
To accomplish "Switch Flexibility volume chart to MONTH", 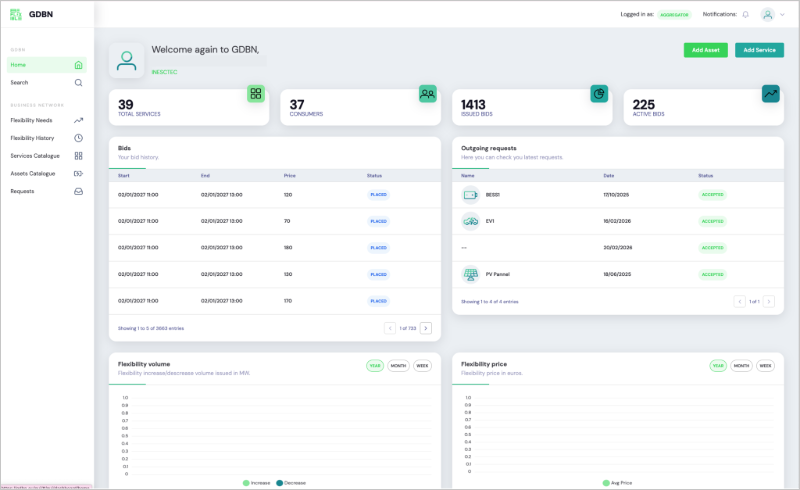I will [x=398, y=366].
